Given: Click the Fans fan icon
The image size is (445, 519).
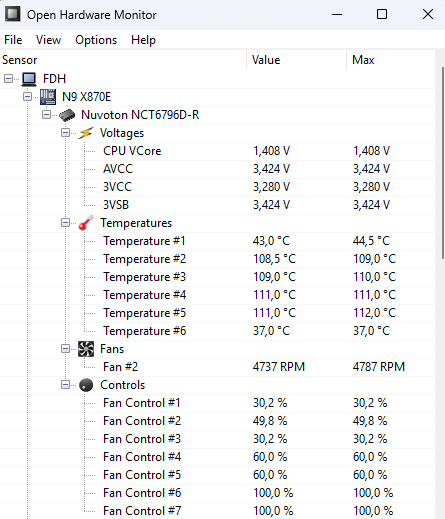Looking at the screenshot, I should click(86, 349).
